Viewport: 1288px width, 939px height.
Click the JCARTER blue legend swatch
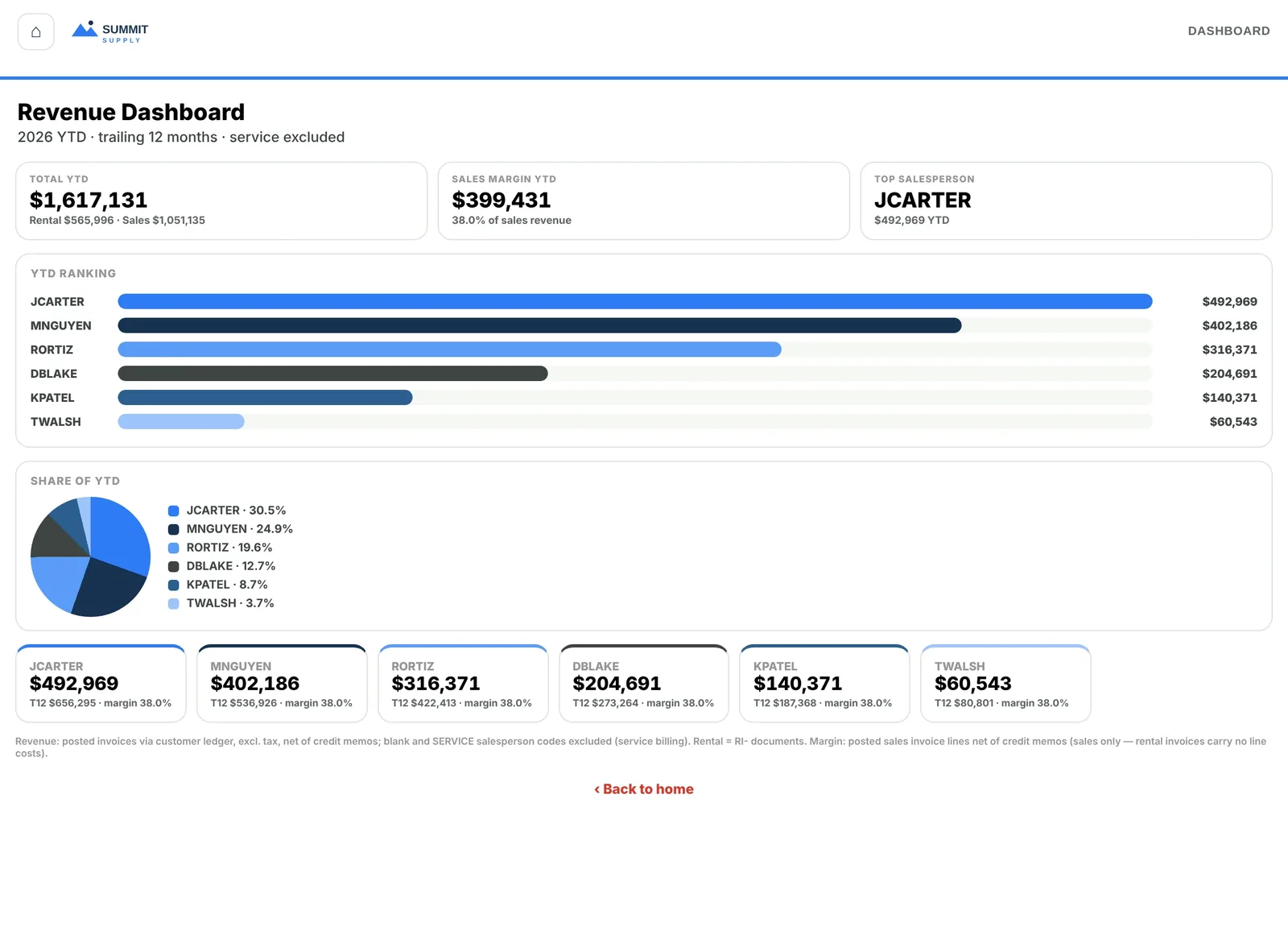(173, 511)
